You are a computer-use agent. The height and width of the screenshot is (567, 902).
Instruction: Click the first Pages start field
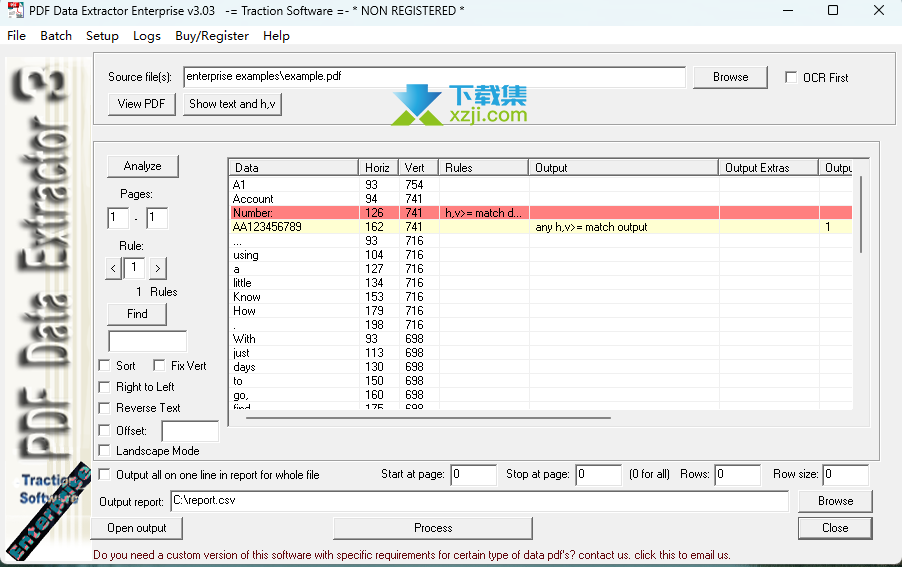tap(117, 218)
